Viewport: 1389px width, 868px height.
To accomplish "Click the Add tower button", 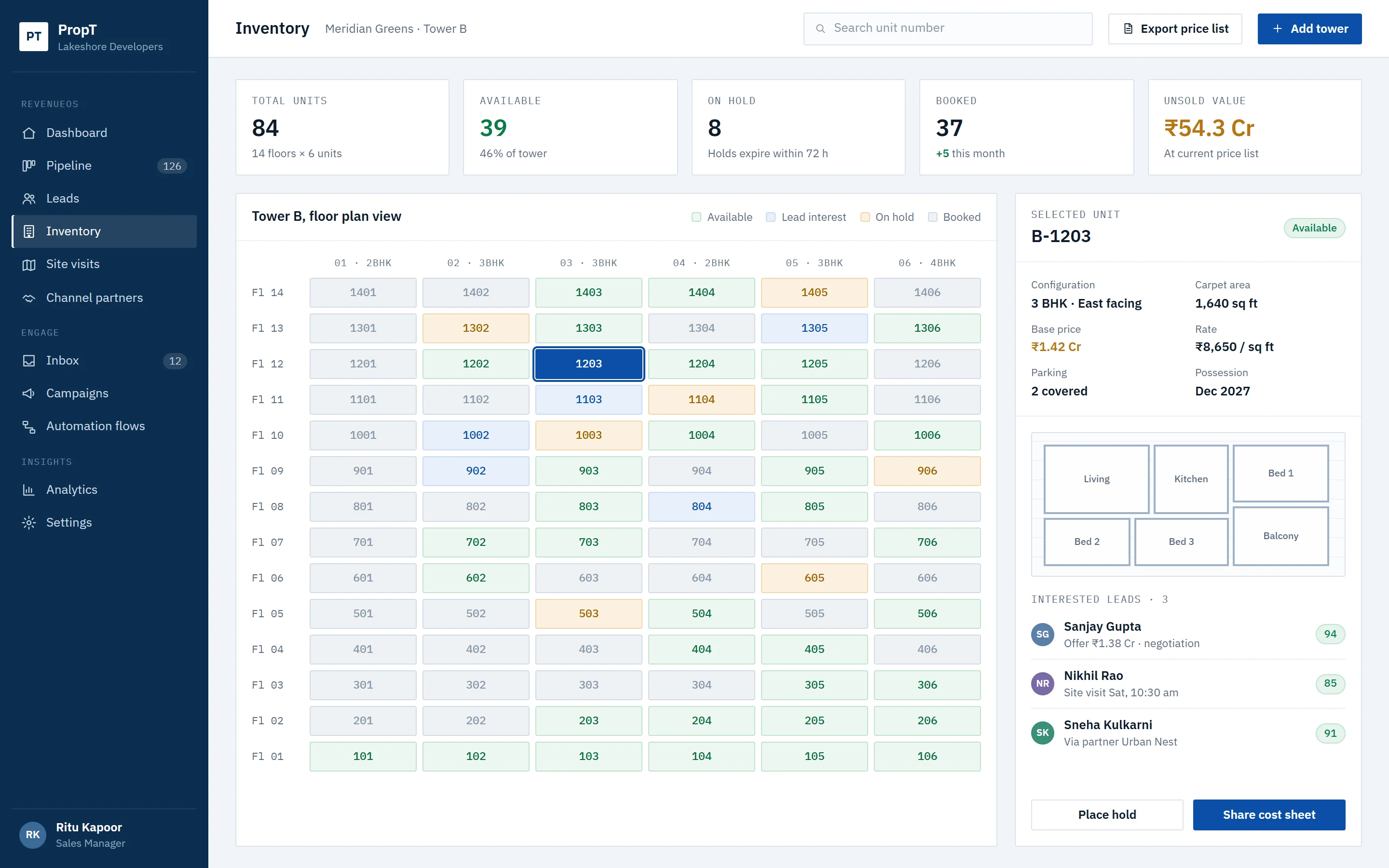I will click(x=1309, y=29).
